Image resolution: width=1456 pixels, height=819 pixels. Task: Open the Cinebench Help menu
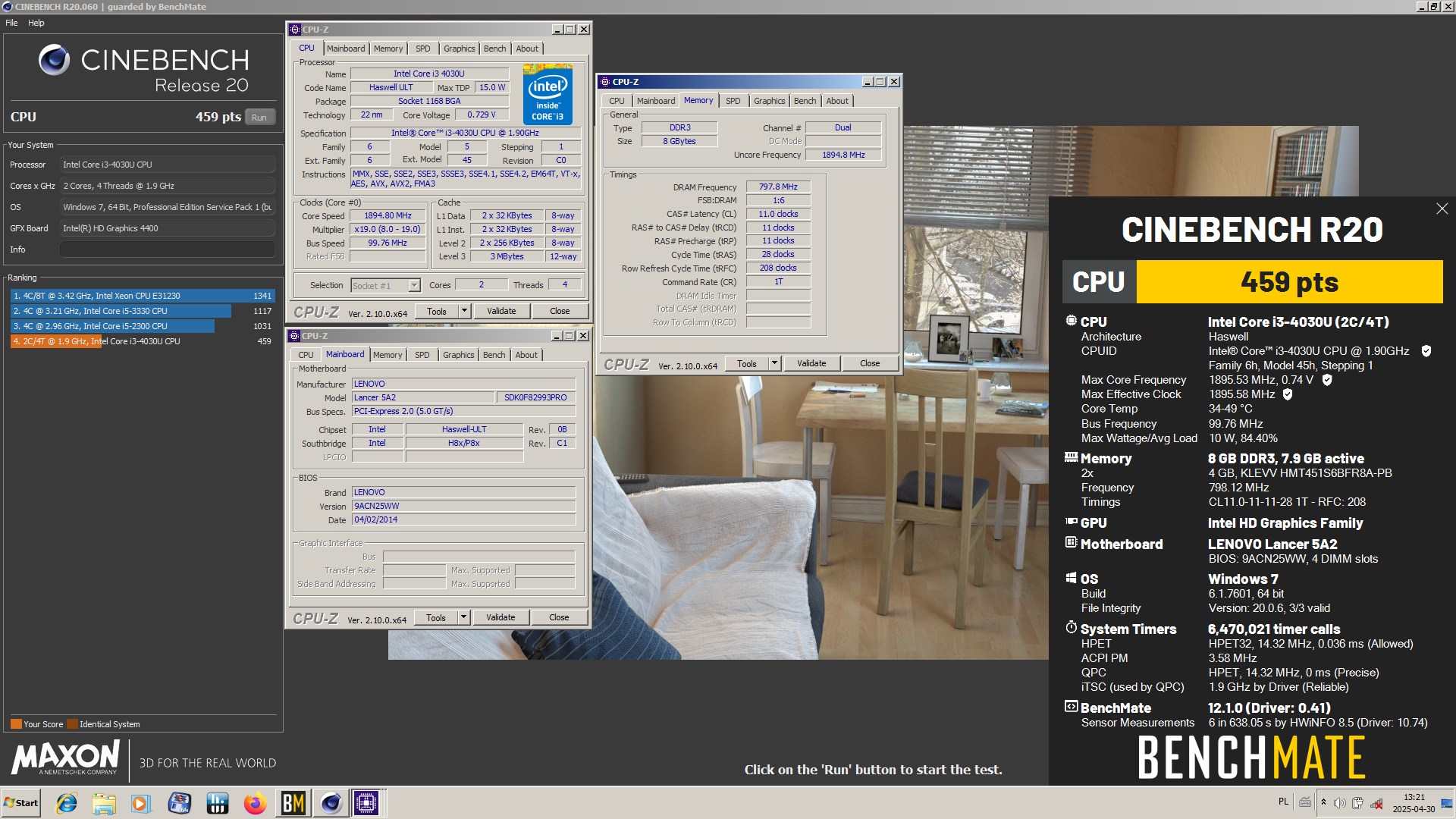[x=36, y=23]
